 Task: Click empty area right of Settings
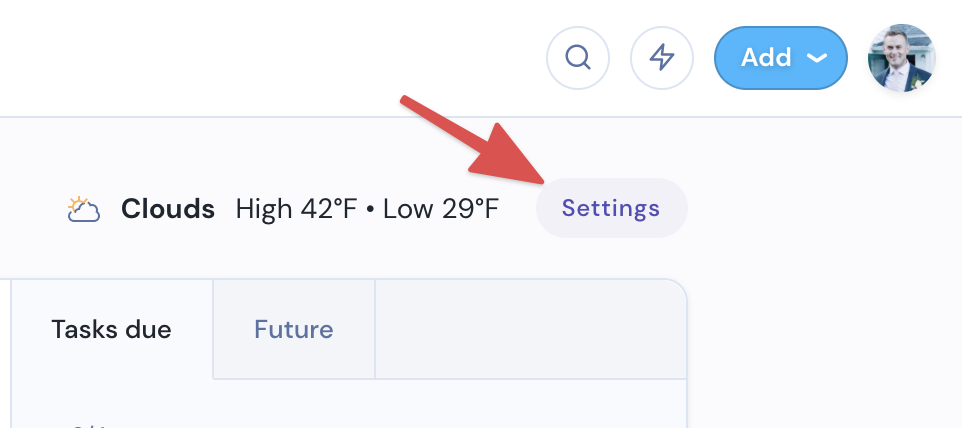click(x=822, y=208)
